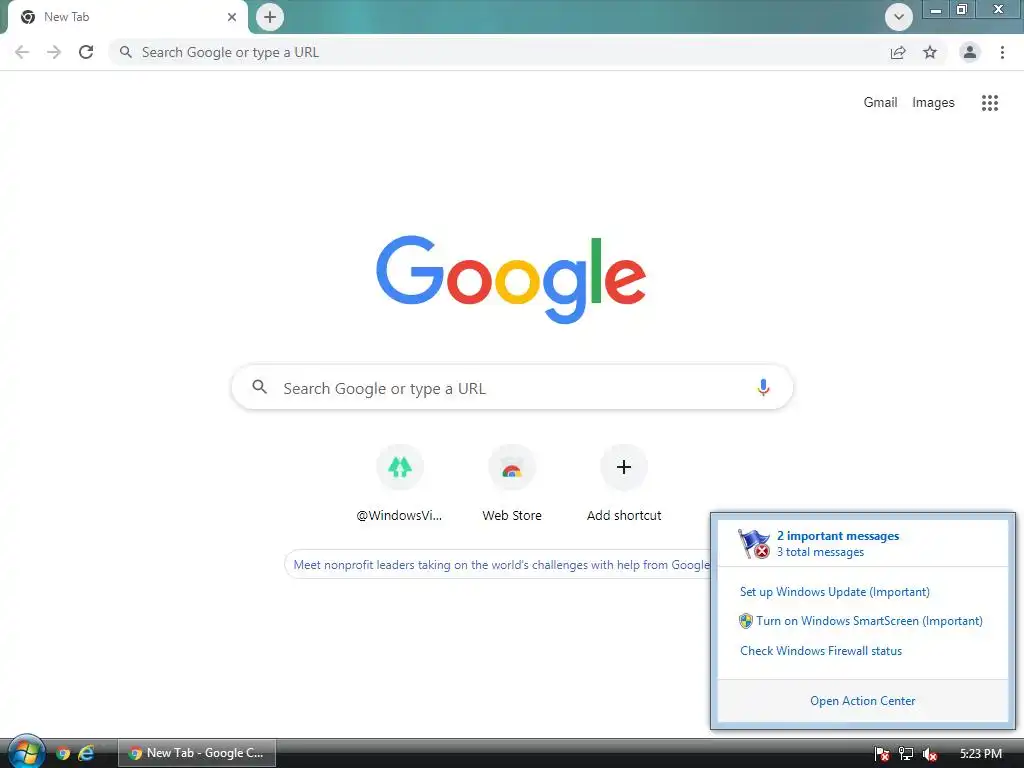
Task: Click the 5:23 PM taskbar clock
Action: click(981, 754)
